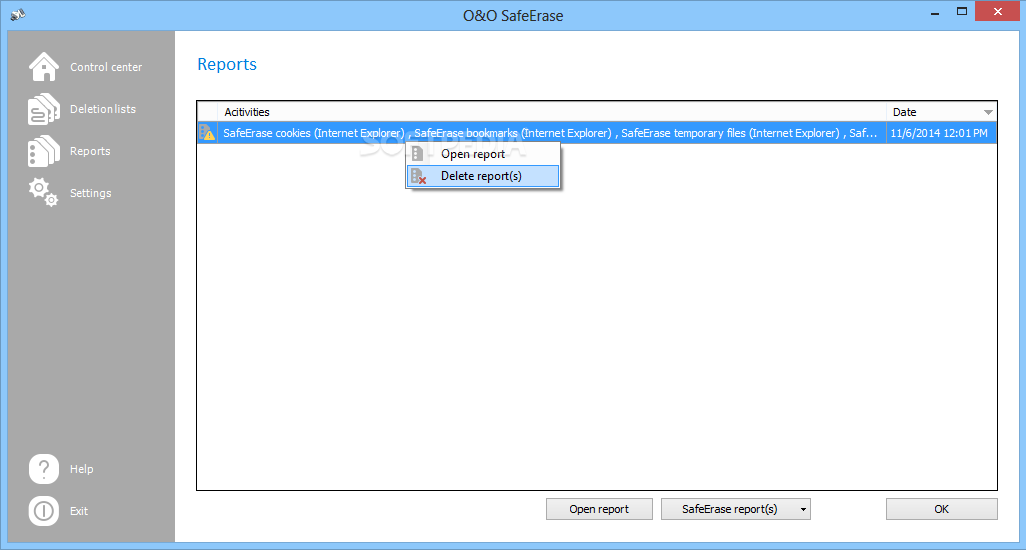Click the warning icon on the report row
Image resolution: width=1026 pixels, height=550 pixels.
[x=207, y=133]
